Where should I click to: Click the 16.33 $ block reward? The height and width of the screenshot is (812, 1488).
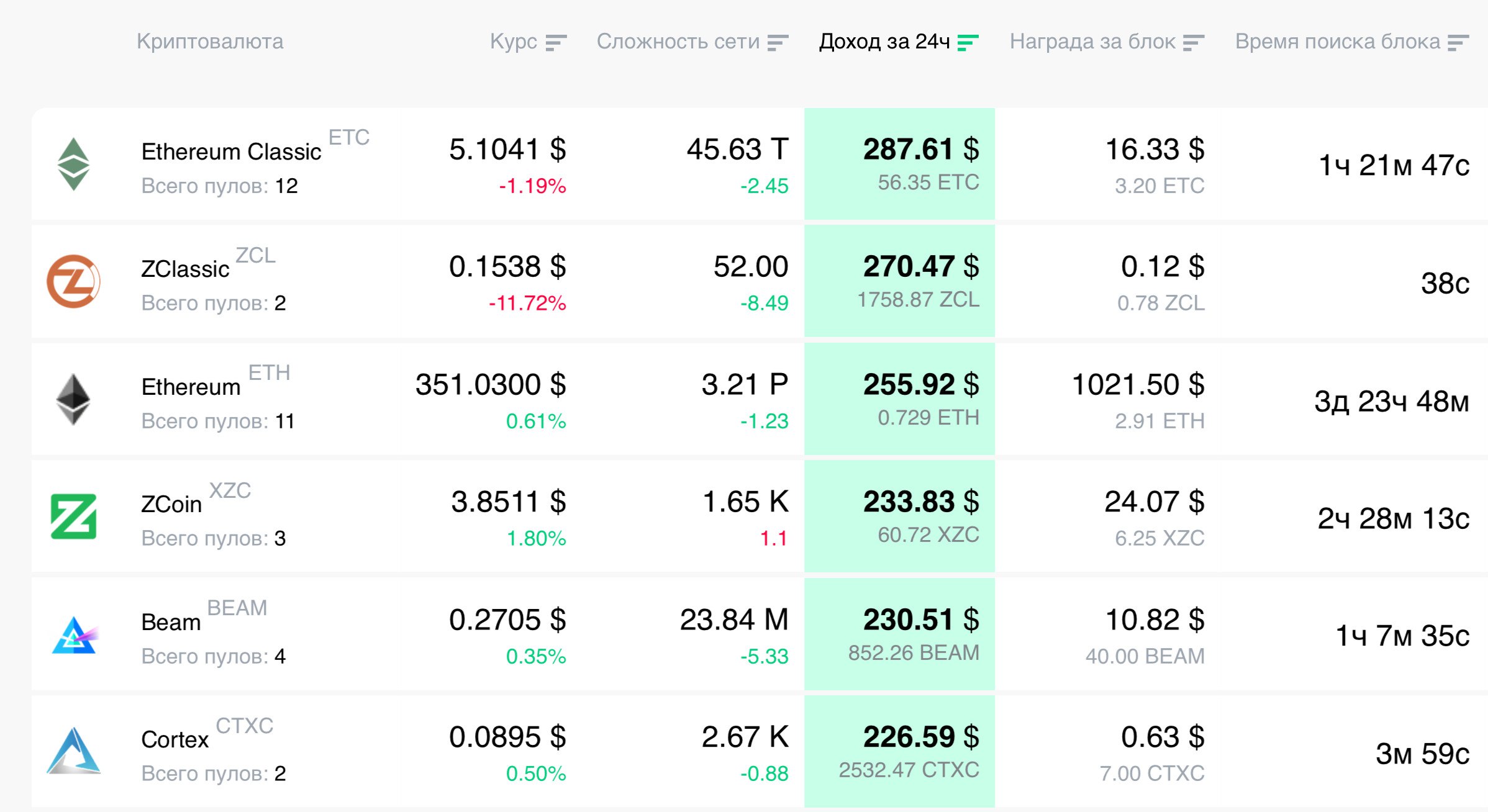tap(1155, 150)
